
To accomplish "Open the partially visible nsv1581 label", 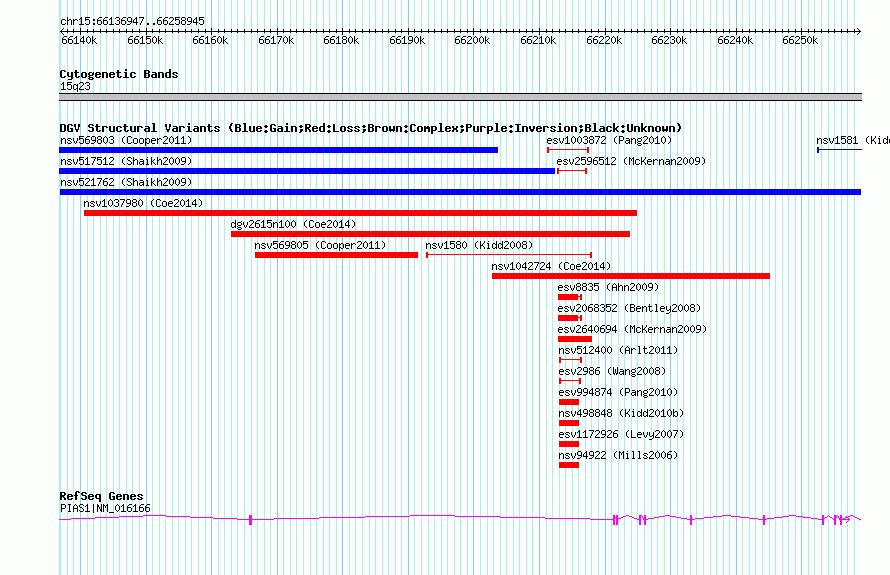I will (x=853, y=140).
